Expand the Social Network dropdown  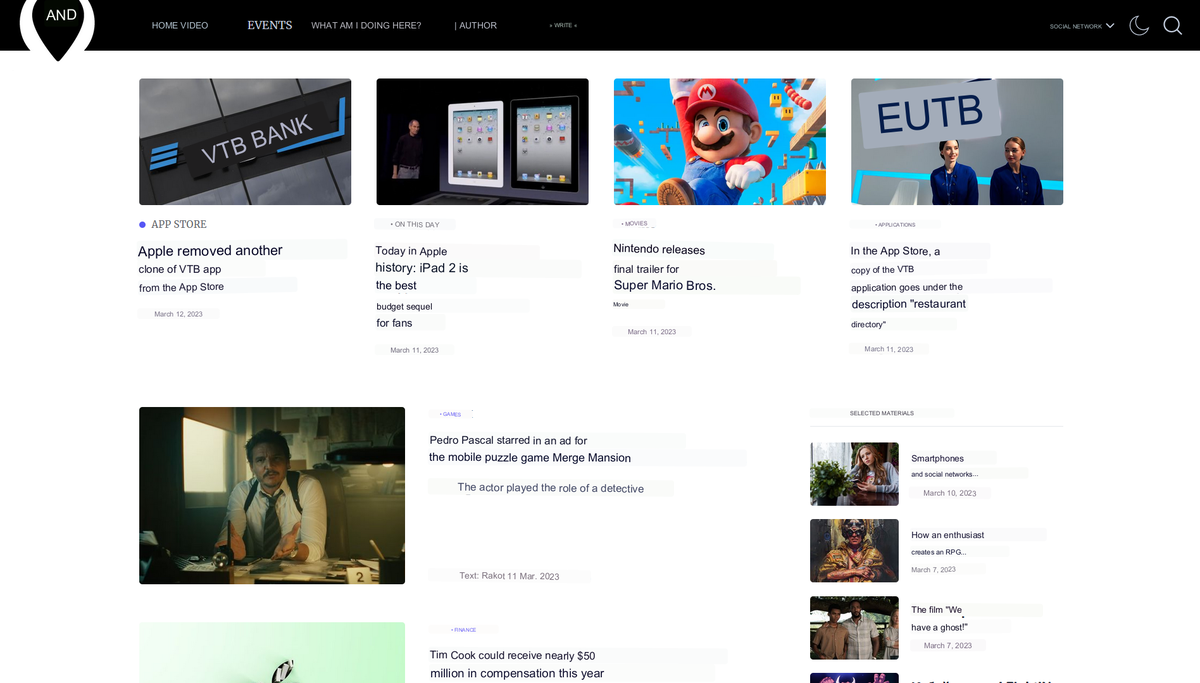tap(1082, 26)
